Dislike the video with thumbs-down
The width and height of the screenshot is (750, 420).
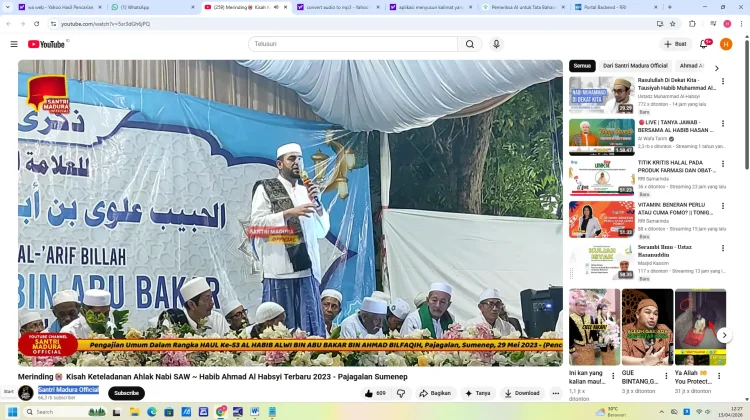click(401, 393)
